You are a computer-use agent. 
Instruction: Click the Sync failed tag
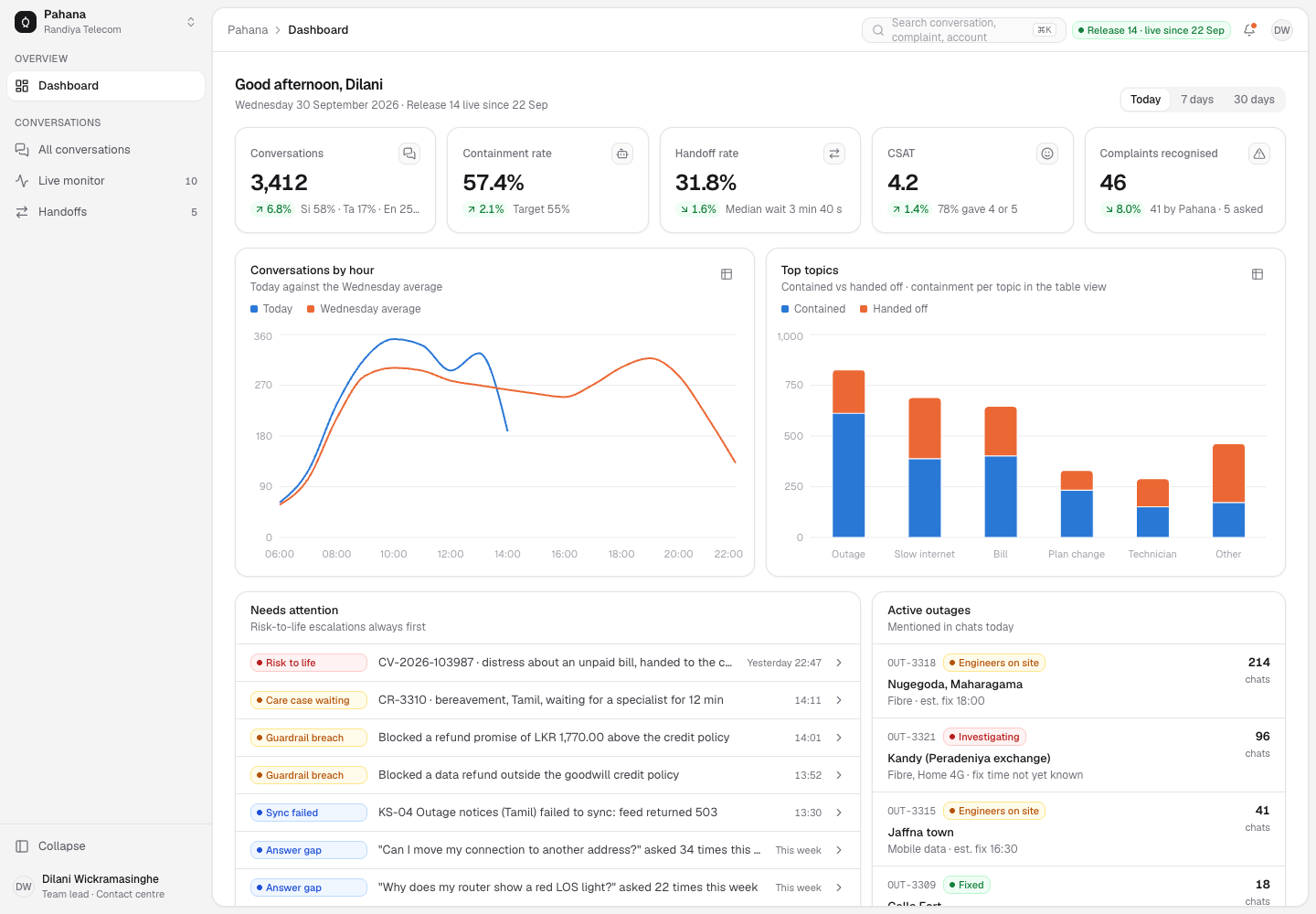[x=309, y=813]
